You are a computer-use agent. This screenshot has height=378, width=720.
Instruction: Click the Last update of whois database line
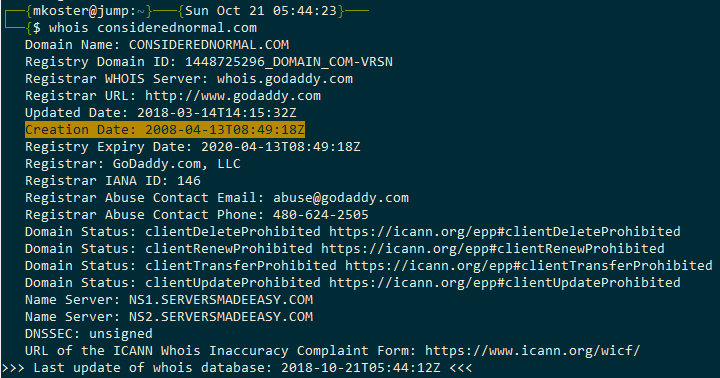[x=237, y=368]
